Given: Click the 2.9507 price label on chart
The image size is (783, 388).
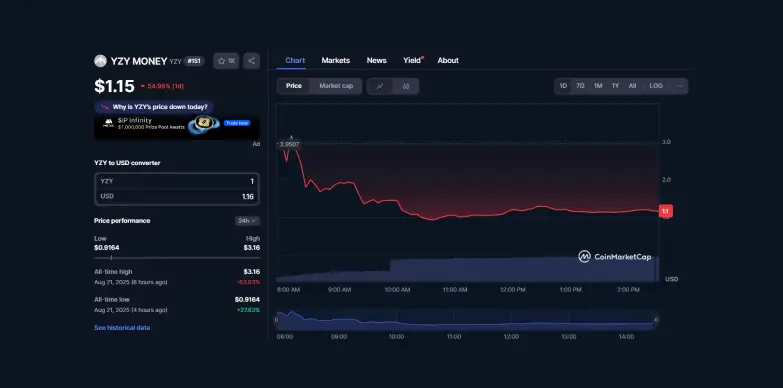Looking at the screenshot, I should tap(289, 144).
